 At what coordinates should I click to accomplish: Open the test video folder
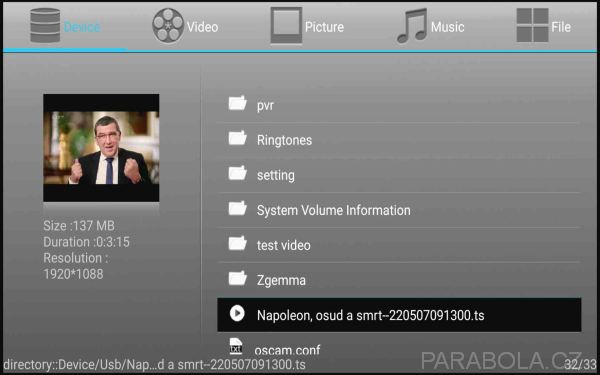pos(399,245)
